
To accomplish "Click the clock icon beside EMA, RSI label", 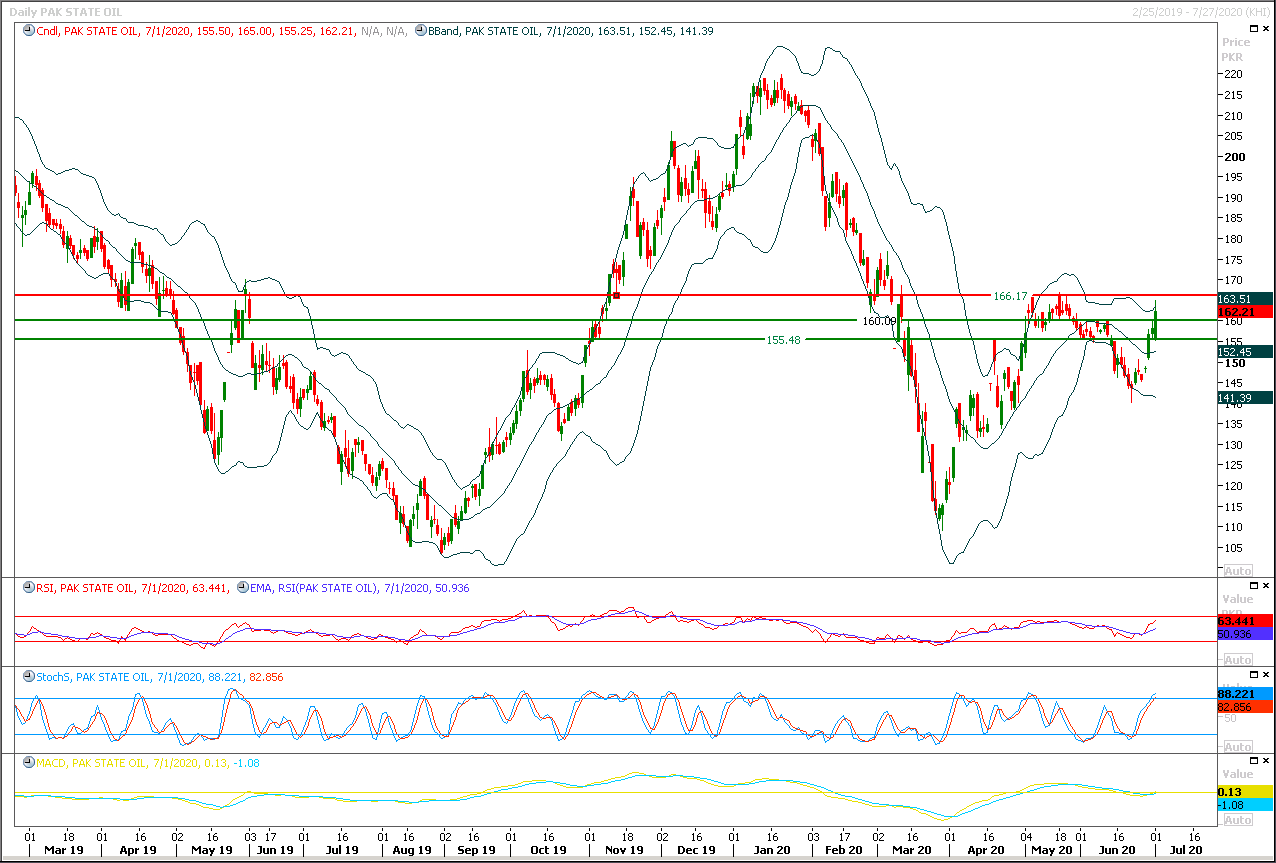I will [x=242, y=588].
